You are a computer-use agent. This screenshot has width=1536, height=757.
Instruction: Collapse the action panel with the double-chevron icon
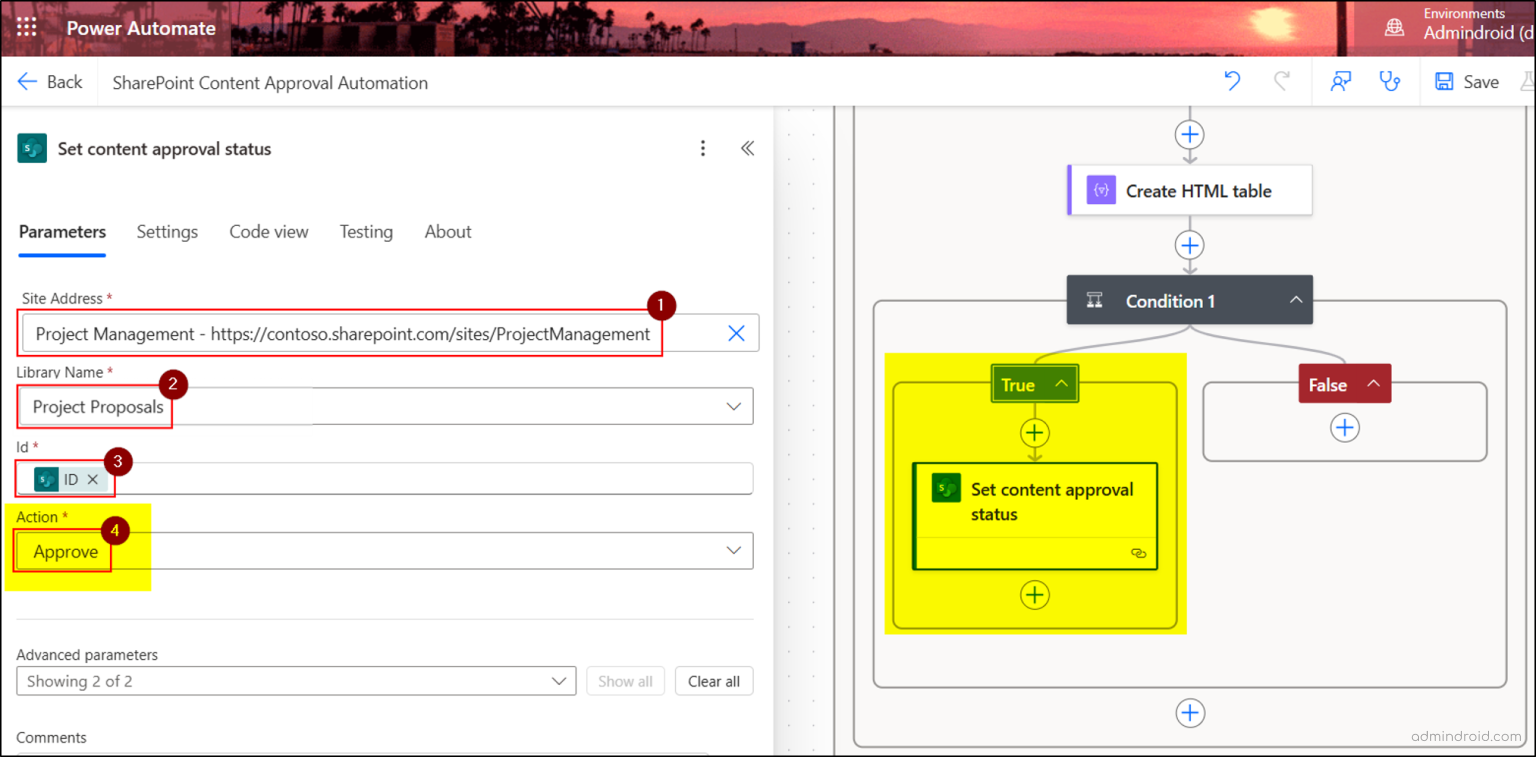coord(747,147)
